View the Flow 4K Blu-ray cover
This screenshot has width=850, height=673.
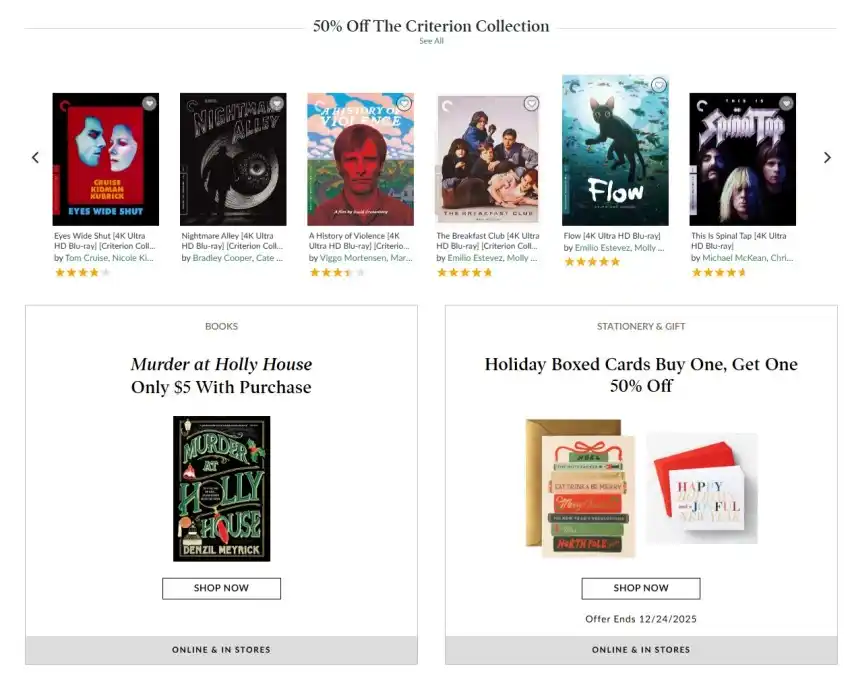click(615, 150)
